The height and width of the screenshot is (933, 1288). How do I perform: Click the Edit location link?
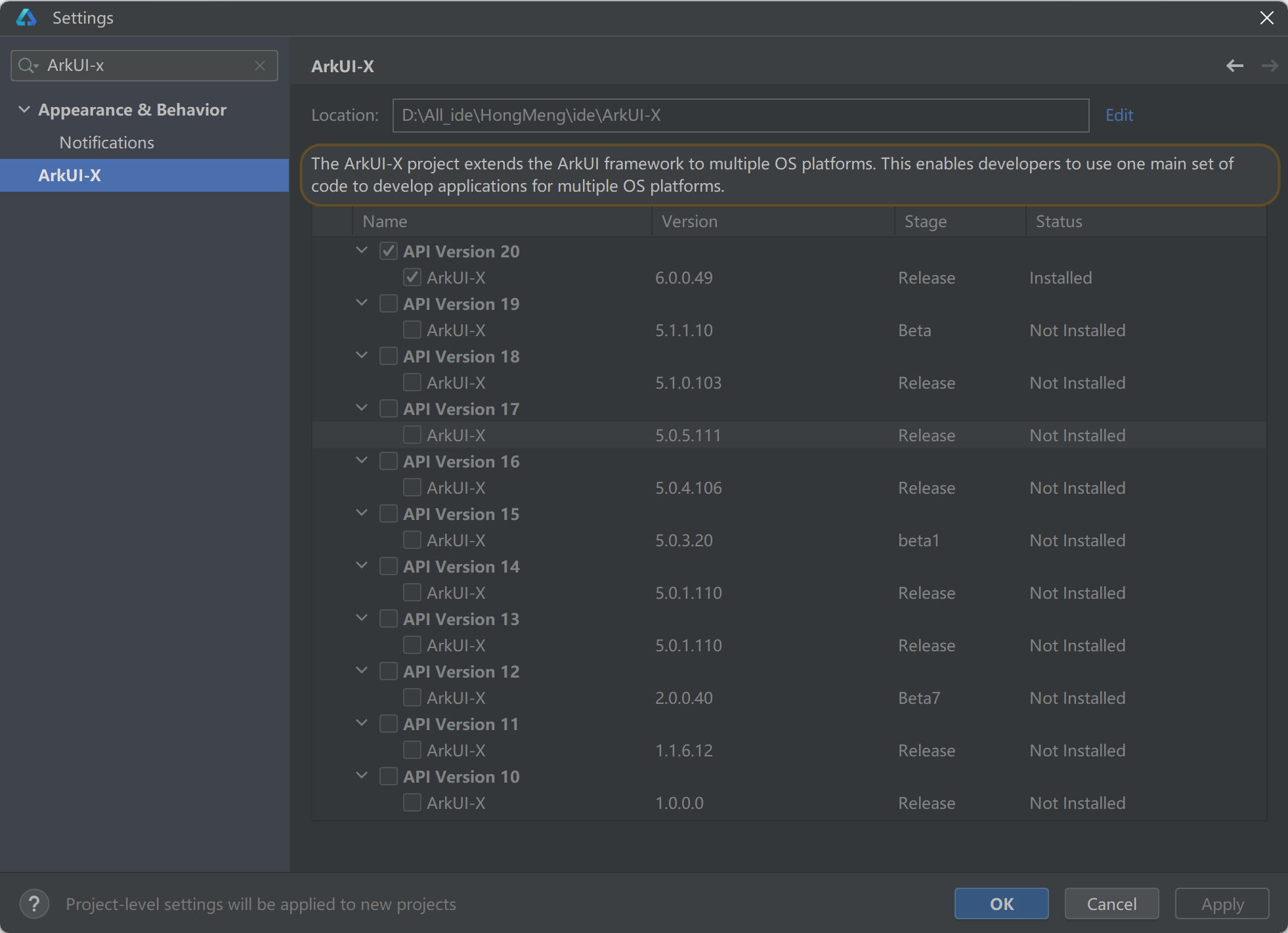click(x=1119, y=115)
